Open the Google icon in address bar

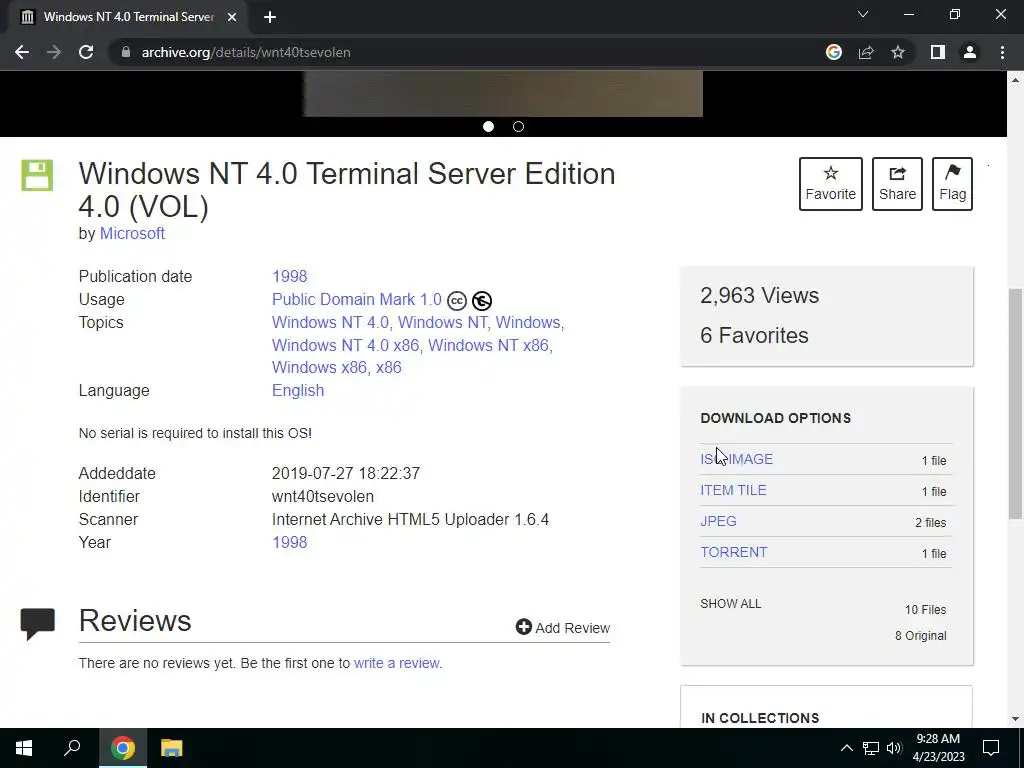(x=834, y=52)
